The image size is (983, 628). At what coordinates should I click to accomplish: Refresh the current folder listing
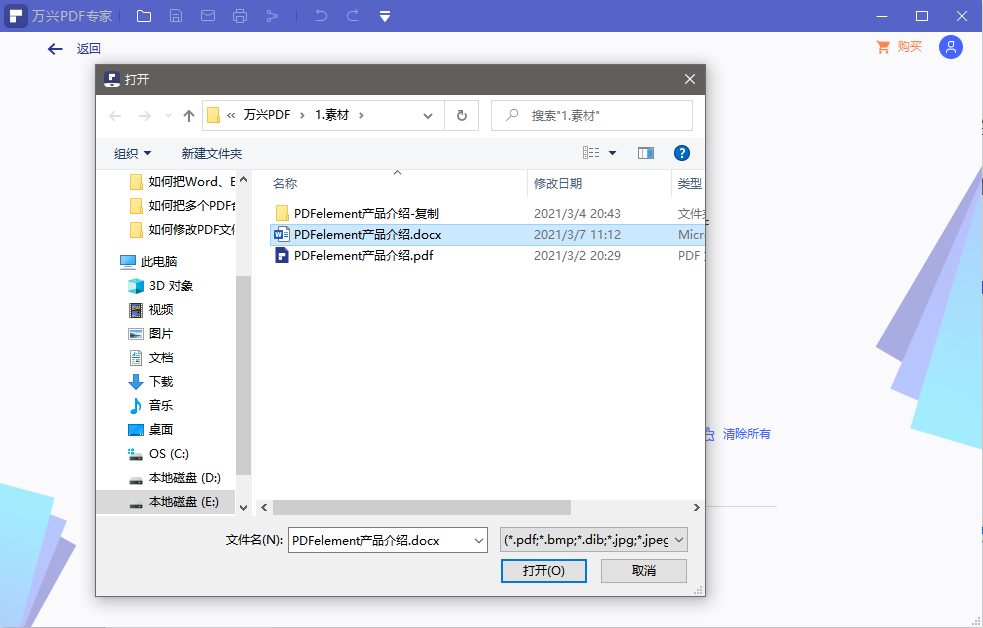pyautogui.click(x=461, y=116)
